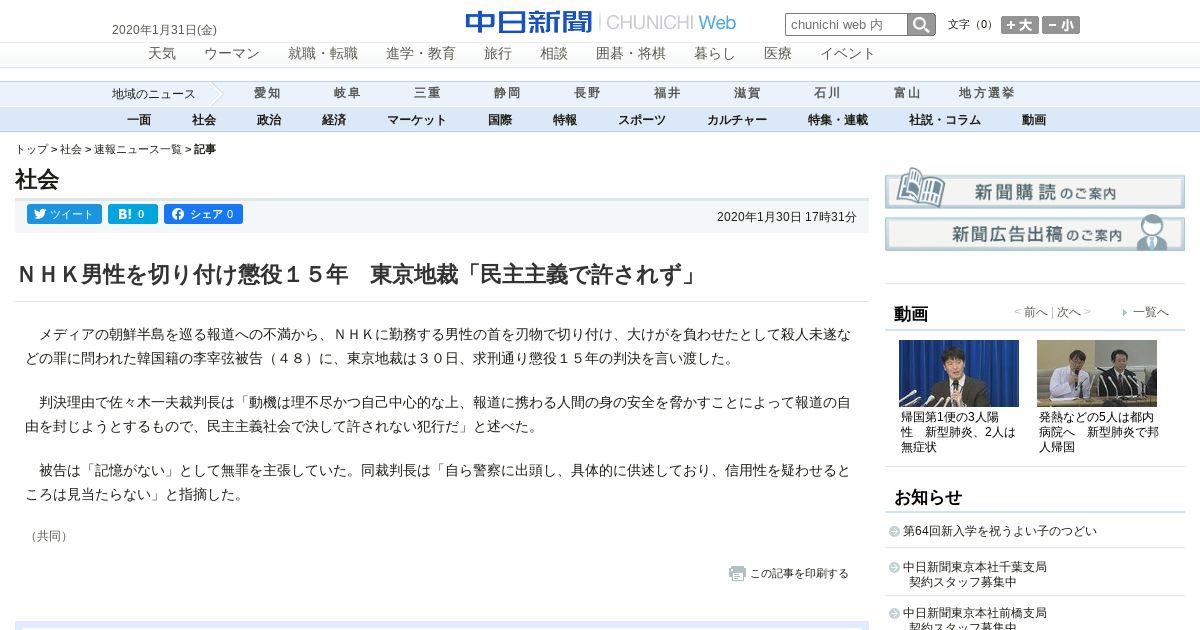Click 社会 in the breadcrumb
This screenshot has width=1200, height=630.
(x=71, y=149)
